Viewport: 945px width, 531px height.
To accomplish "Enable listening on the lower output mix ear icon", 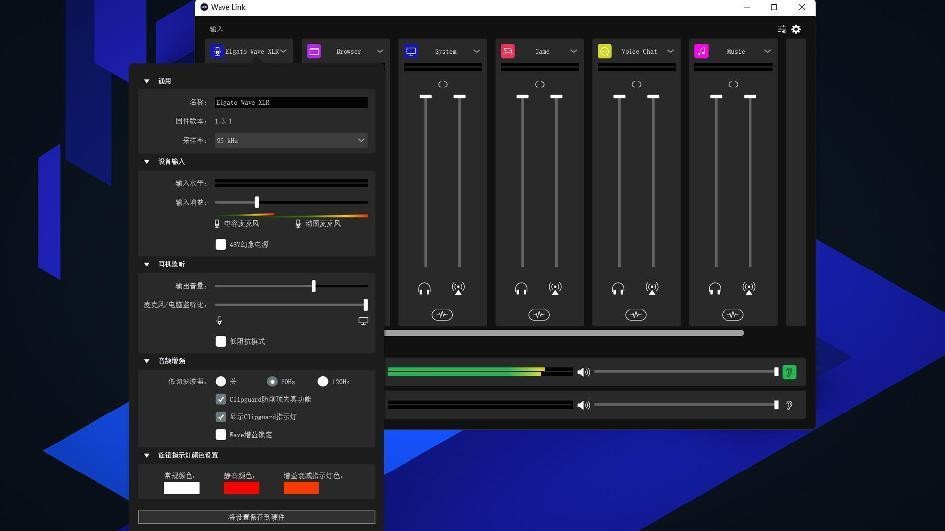I will (789, 405).
